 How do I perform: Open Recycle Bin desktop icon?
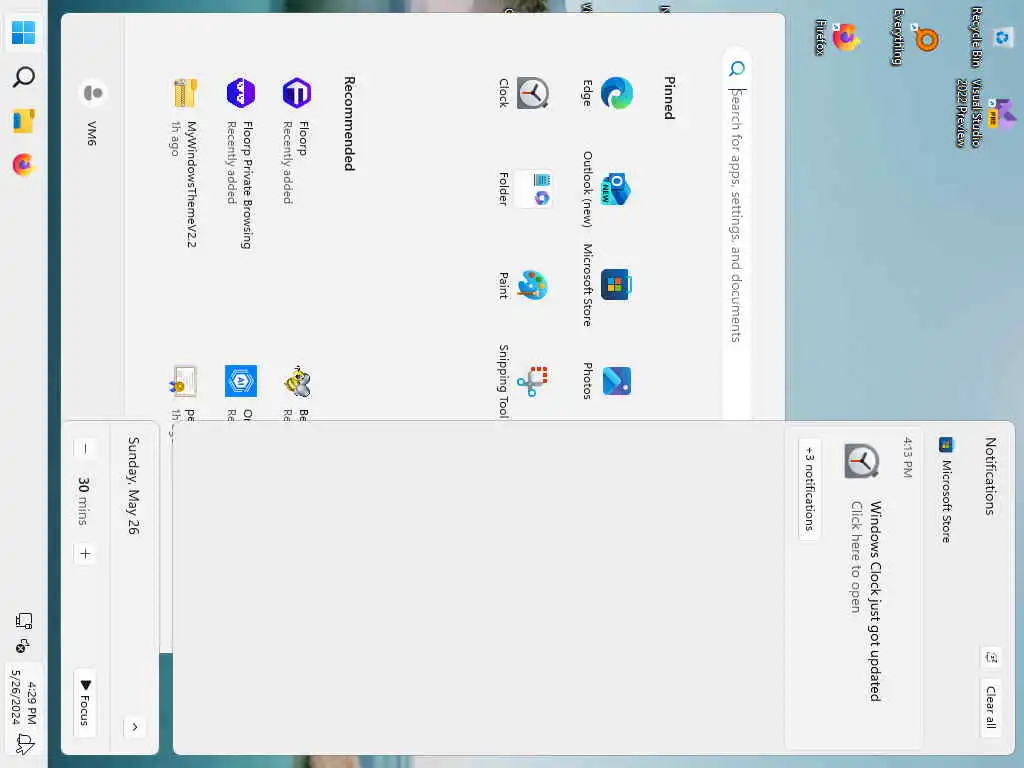point(992,37)
